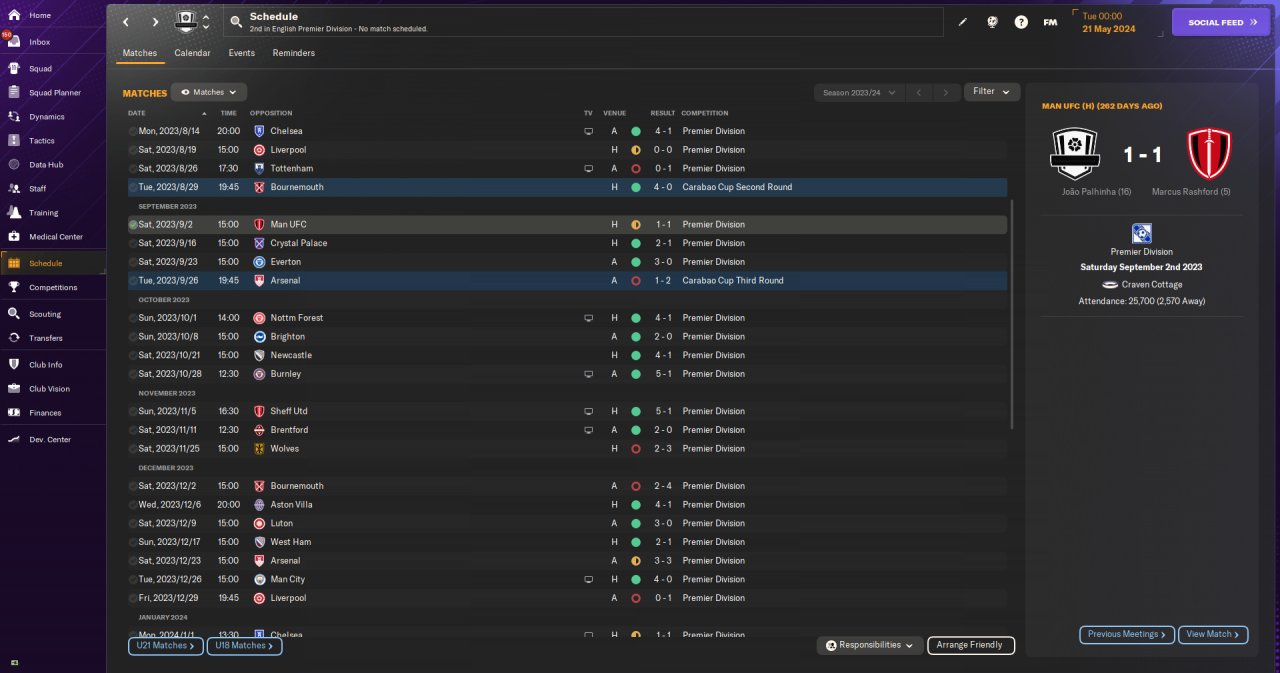
Task: Click the pencil edit icon in the top bar
Action: (963, 22)
